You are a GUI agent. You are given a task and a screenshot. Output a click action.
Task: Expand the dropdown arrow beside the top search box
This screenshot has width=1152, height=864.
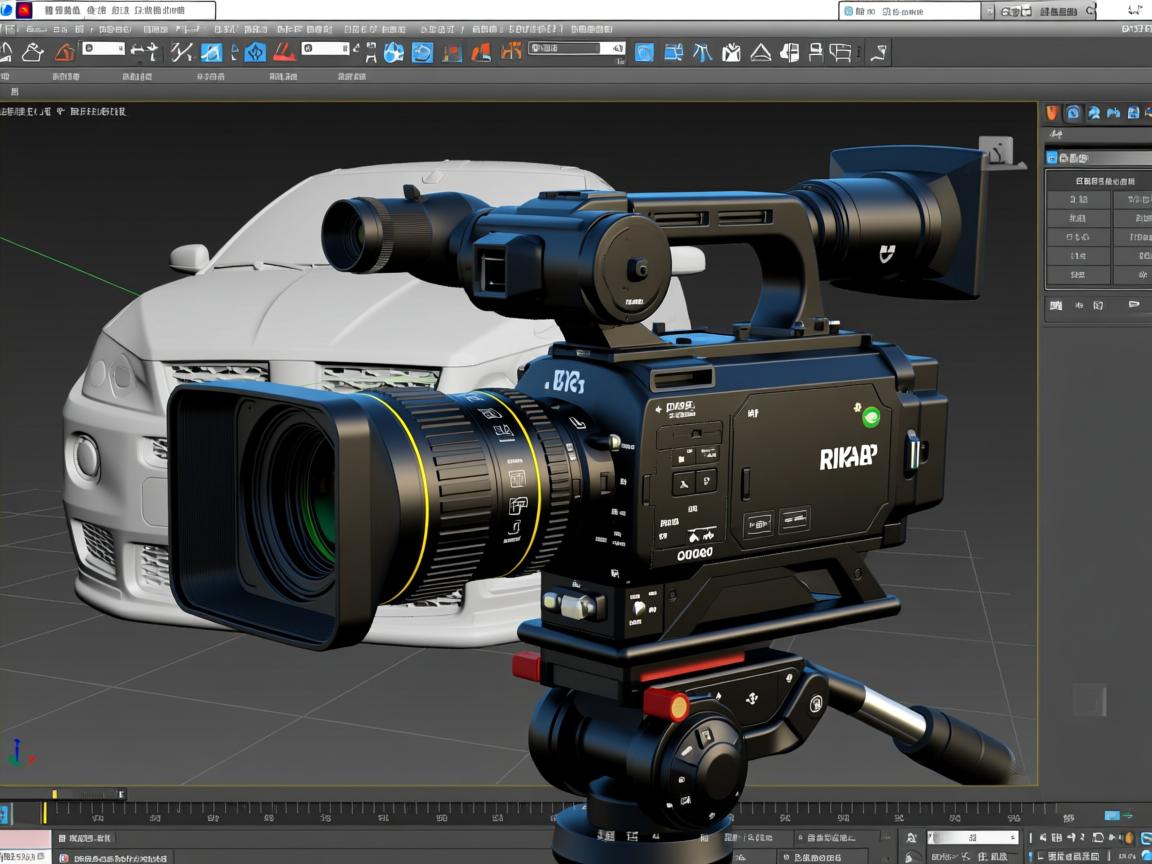point(989,11)
